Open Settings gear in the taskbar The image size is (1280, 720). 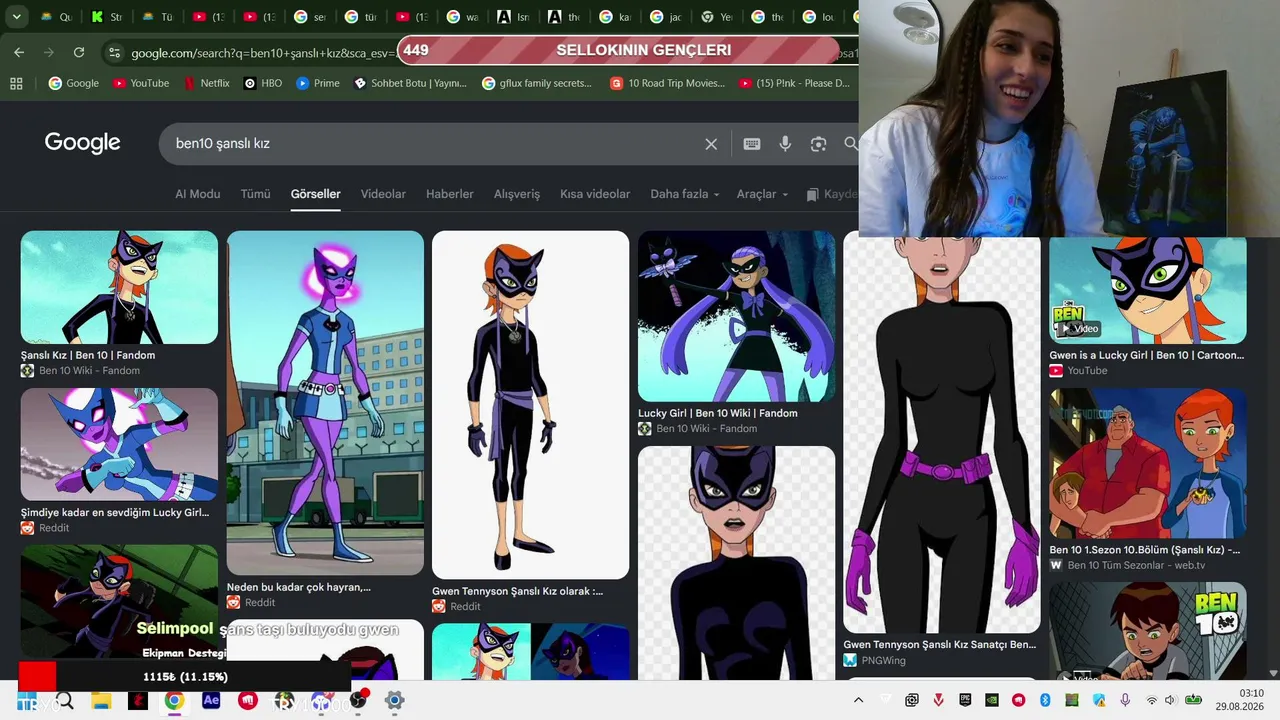[394, 701]
